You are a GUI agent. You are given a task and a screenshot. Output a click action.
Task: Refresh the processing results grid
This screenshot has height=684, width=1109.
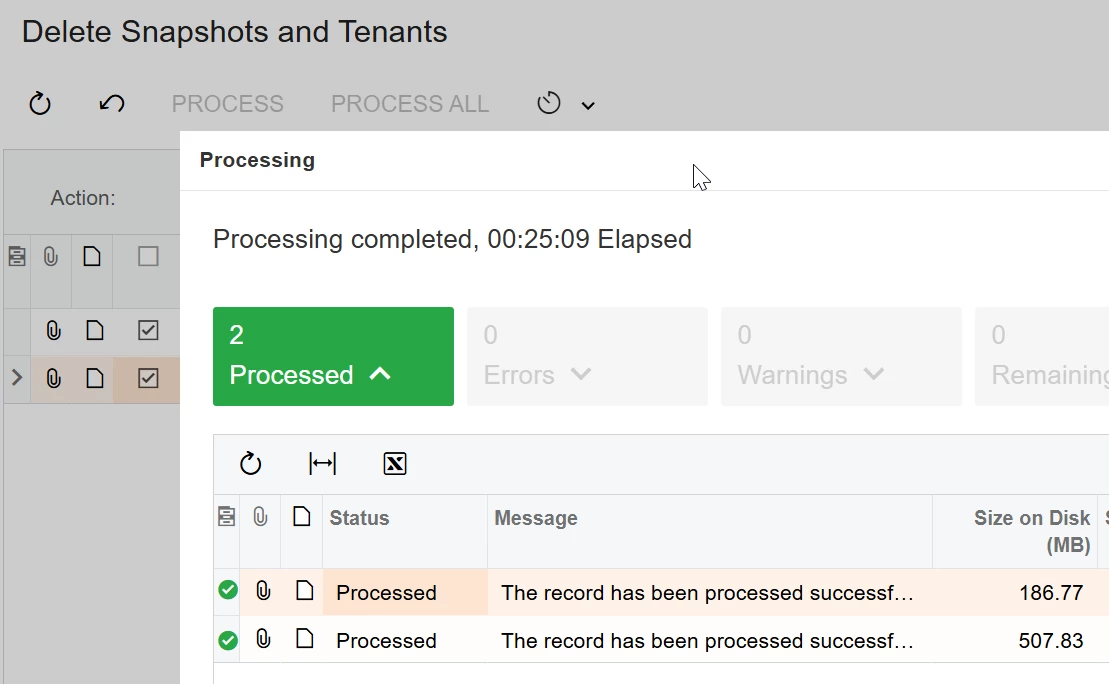pyautogui.click(x=250, y=464)
